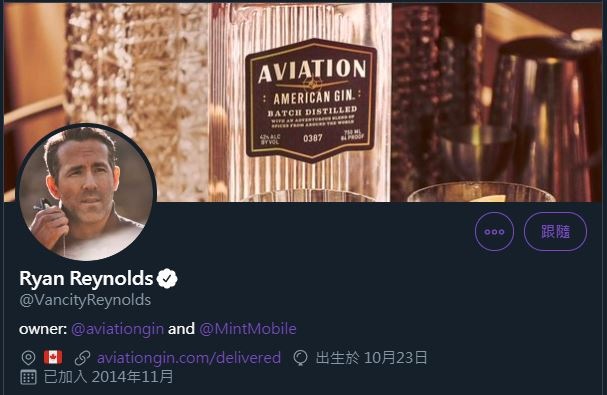
Task: Click the verified badge beside Ryan Reynolds
Action: tap(167, 278)
